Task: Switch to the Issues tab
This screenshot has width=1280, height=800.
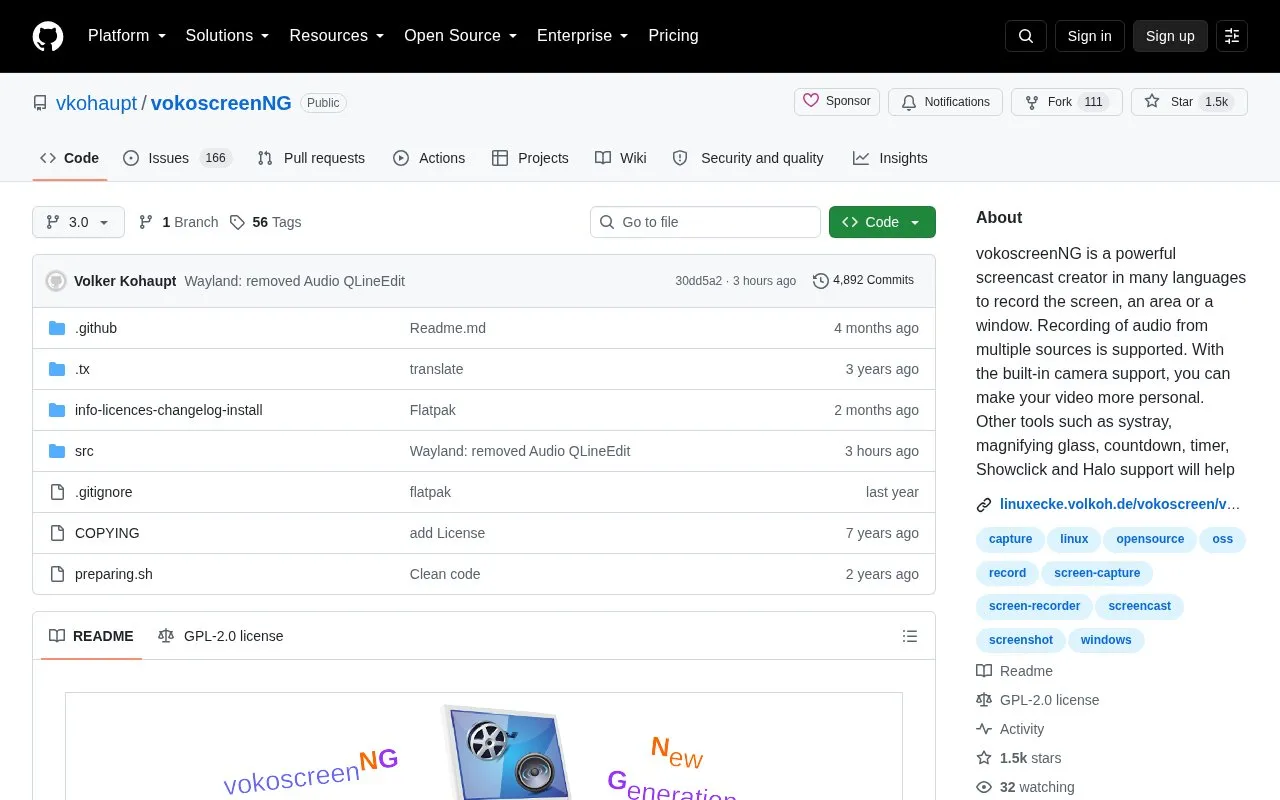Action: [x=177, y=158]
